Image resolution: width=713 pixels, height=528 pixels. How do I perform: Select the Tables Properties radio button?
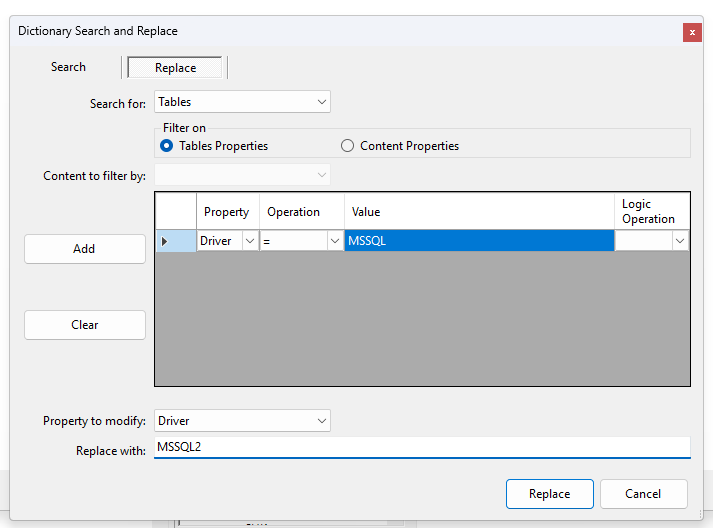[167, 146]
